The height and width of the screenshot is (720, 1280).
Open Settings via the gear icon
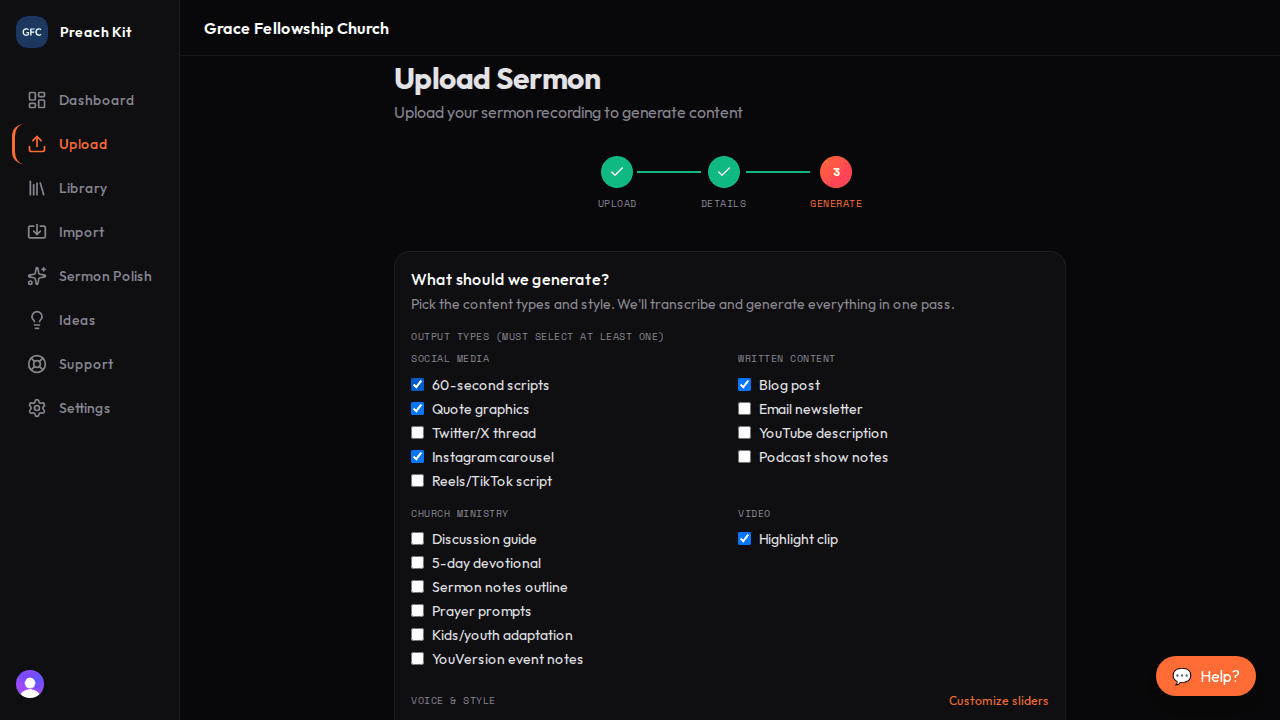[x=37, y=408]
